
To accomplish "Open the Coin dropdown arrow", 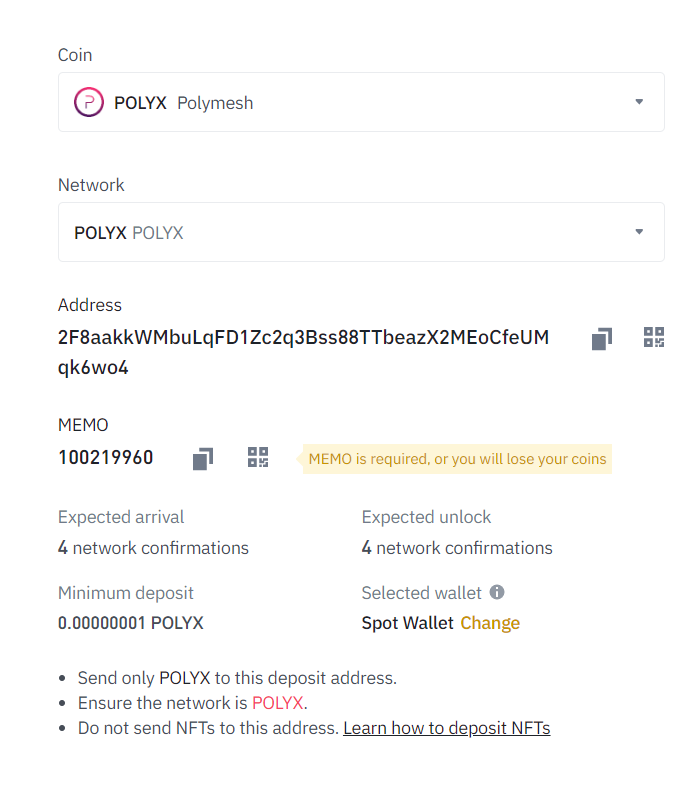I will [x=639, y=102].
